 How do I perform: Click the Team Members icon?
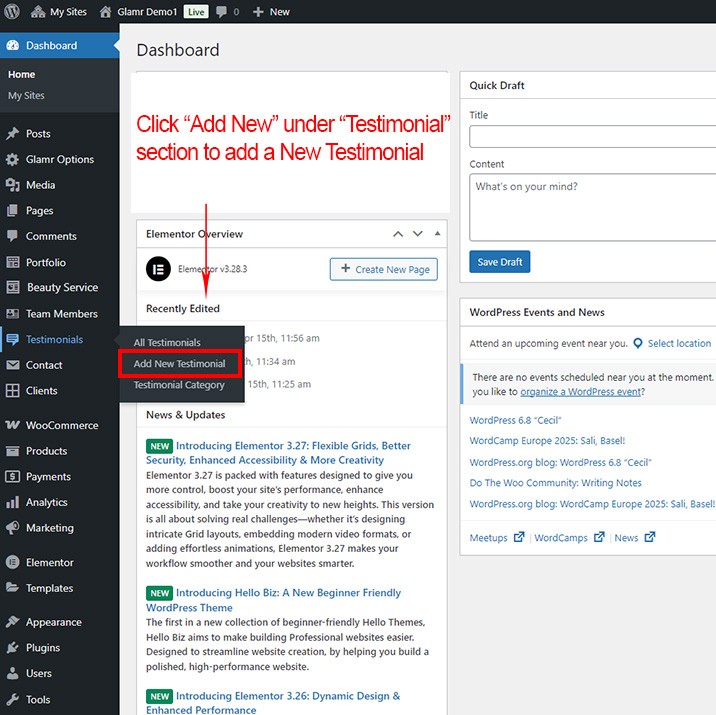tap(13, 314)
